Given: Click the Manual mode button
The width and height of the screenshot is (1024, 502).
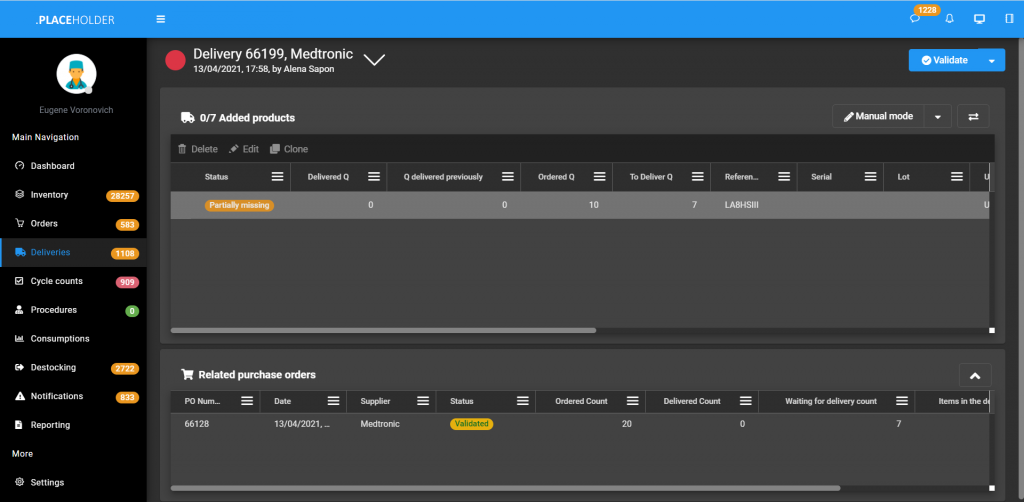Looking at the screenshot, I should click(x=878, y=117).
